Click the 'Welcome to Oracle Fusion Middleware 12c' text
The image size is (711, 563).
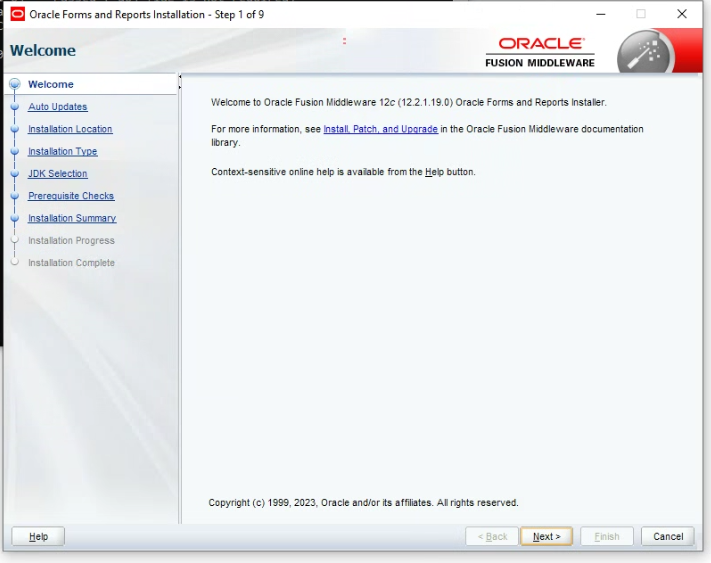(409, 102)
